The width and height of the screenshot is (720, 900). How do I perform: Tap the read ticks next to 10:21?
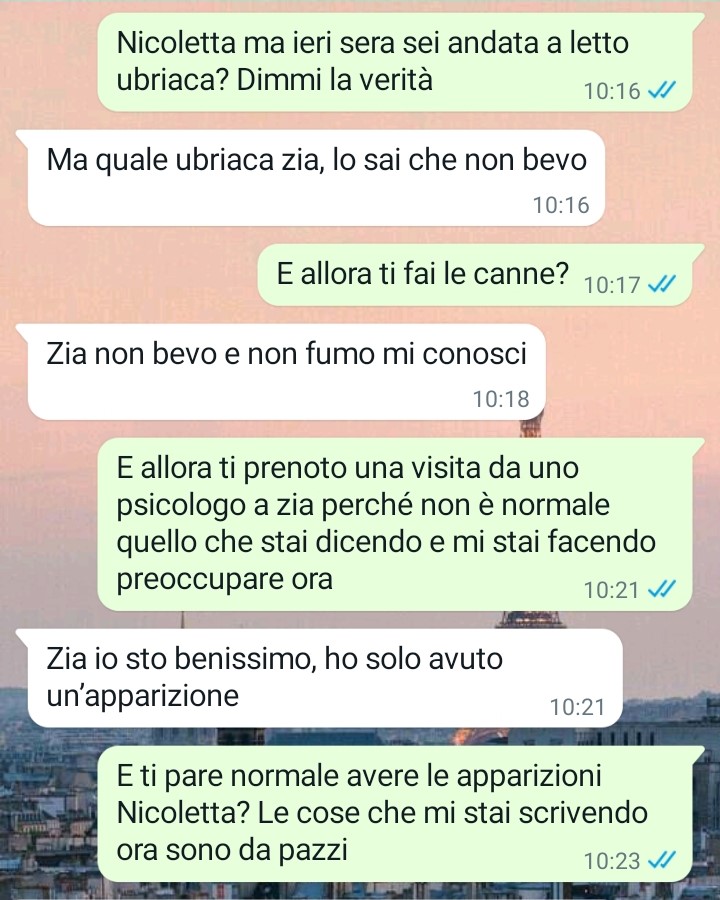[x=661, y=589]
